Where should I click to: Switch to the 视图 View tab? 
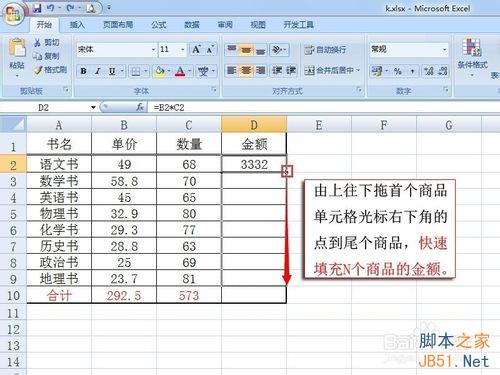(258, 25)
